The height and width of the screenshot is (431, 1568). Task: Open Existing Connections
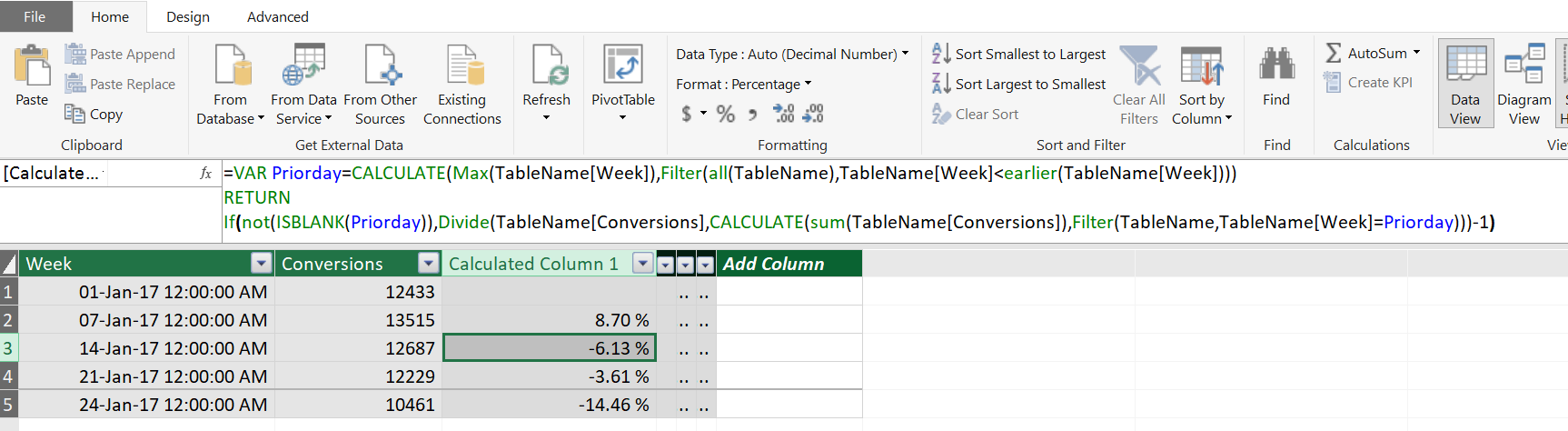tap(462, 85)
